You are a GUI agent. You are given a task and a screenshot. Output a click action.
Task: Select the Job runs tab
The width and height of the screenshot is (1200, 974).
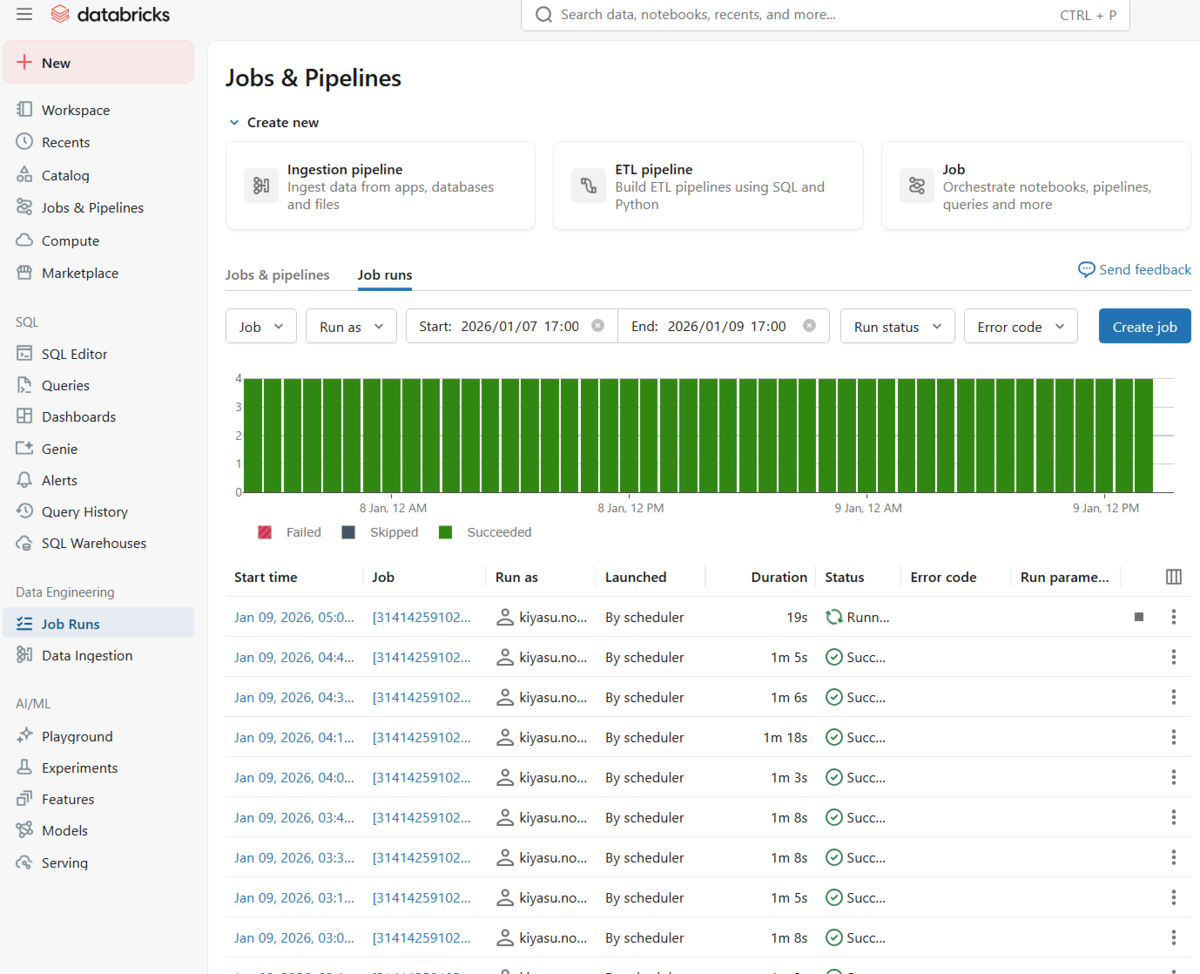385,275
